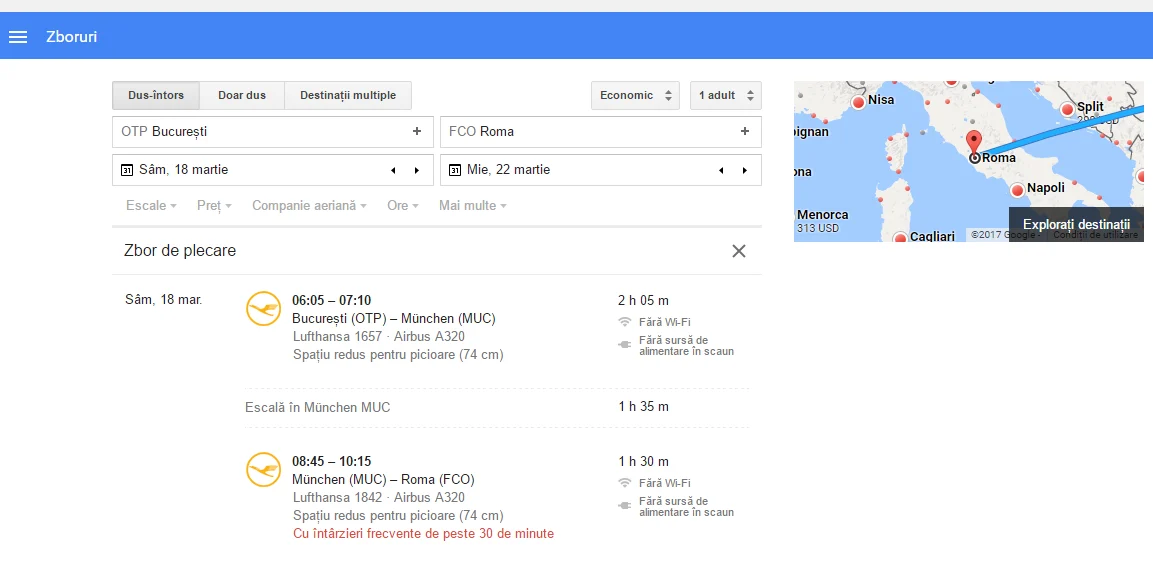Open the Economic class dropdown
Viewport: 1153px width, 567px height.
(635, 96)
